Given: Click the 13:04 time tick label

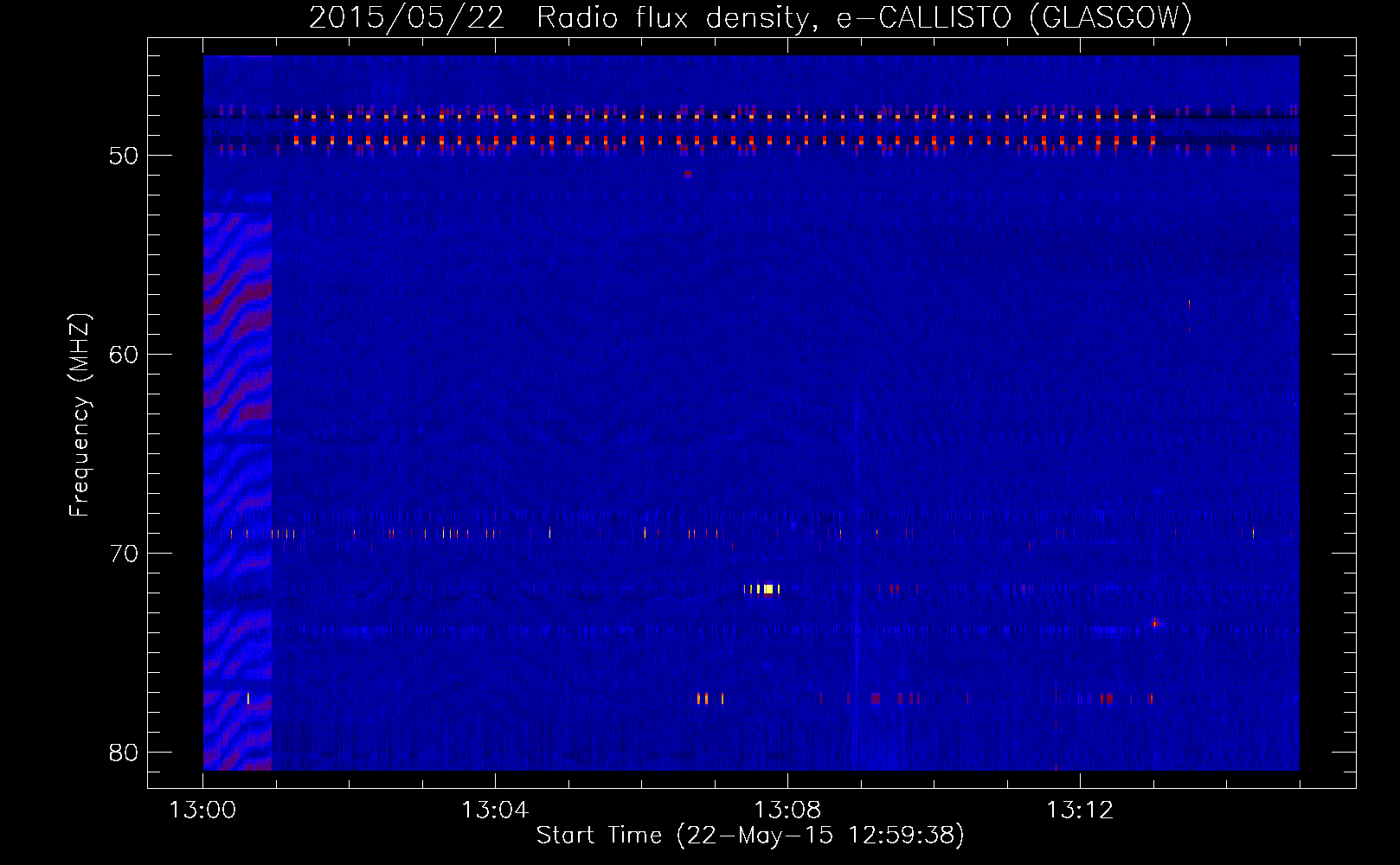Looking at the screenshot, I should point(495,811).
